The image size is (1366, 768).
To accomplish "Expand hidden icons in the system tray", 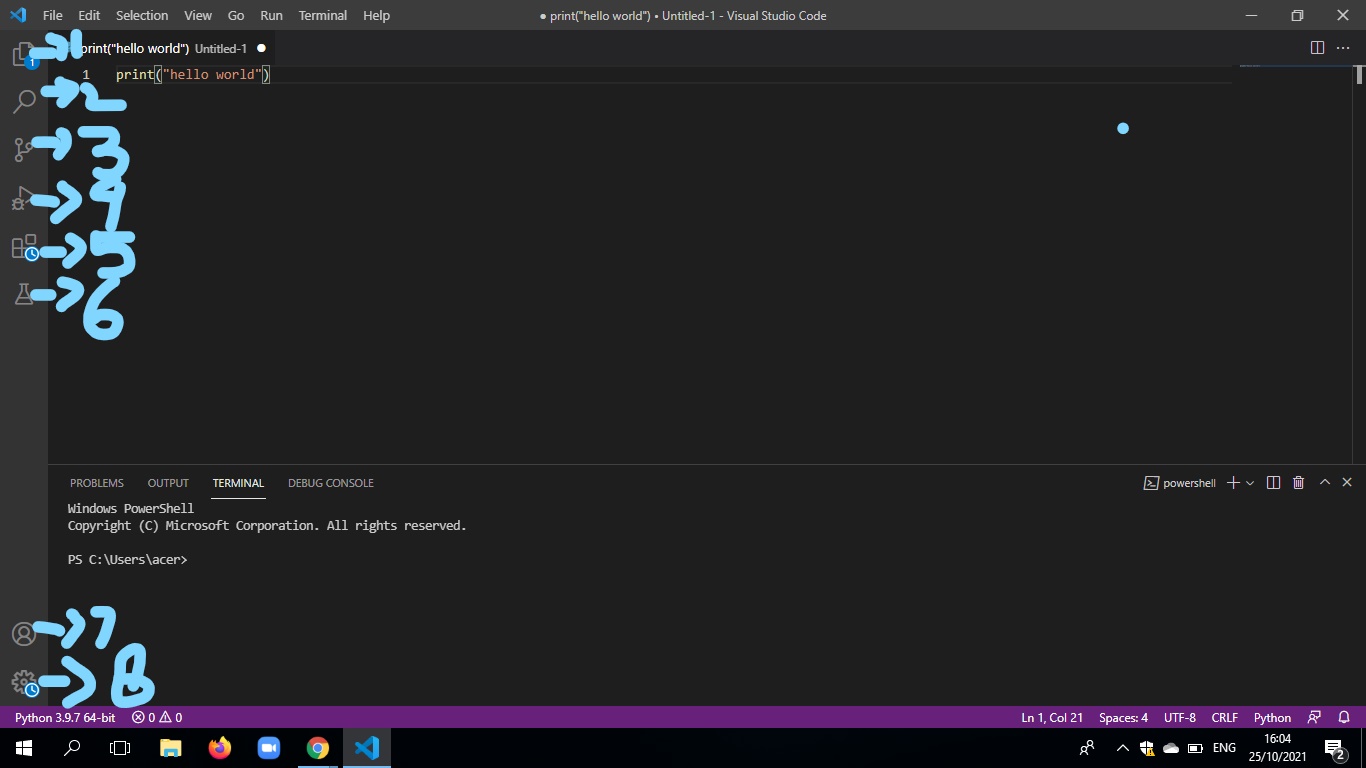I will [1122, 747].
